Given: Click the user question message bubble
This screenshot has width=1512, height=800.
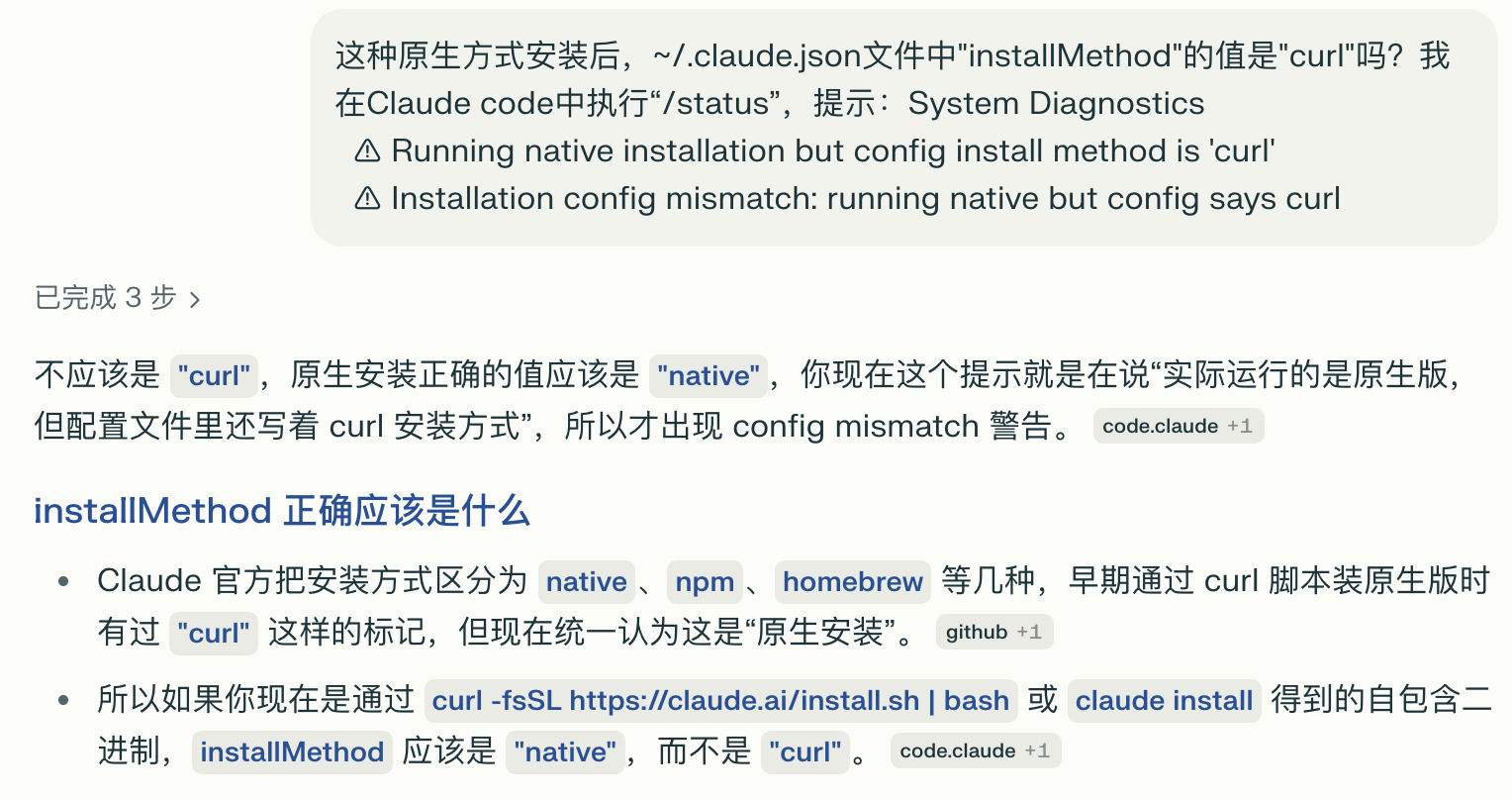Looking at the screenshot, I should (903, 128).
